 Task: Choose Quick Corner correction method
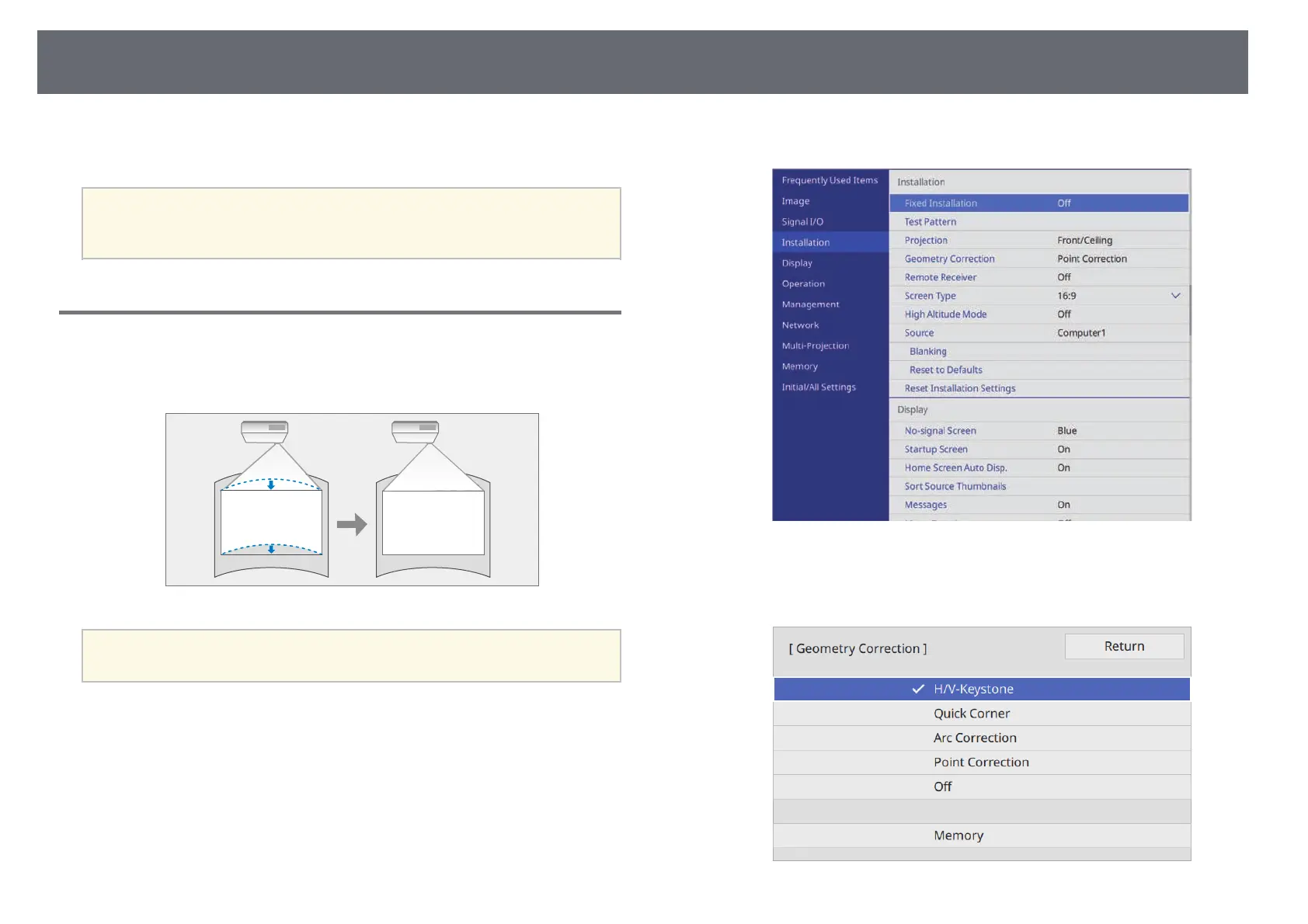982,714
